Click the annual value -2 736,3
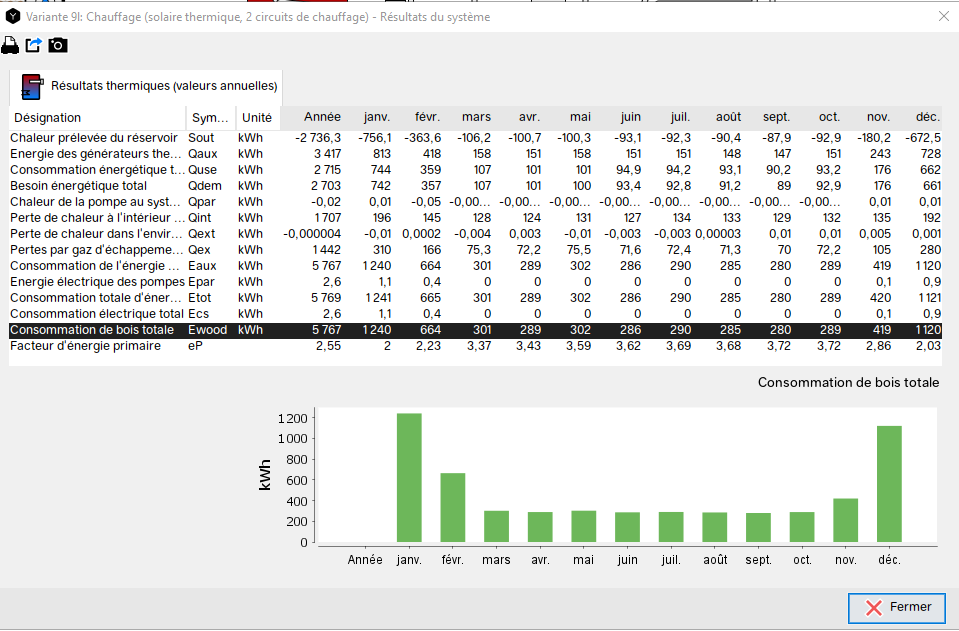Image resolution: width=959 pixels, height=631 pixels. coord(318,138)
